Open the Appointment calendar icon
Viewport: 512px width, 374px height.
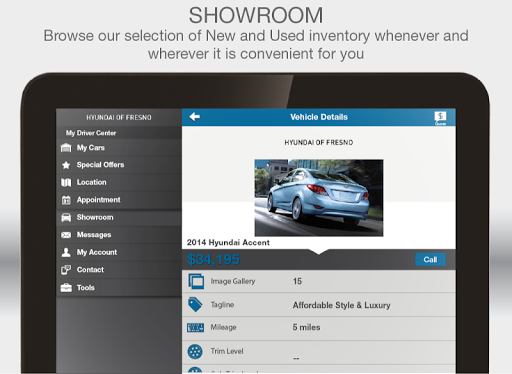click(66, 200)
